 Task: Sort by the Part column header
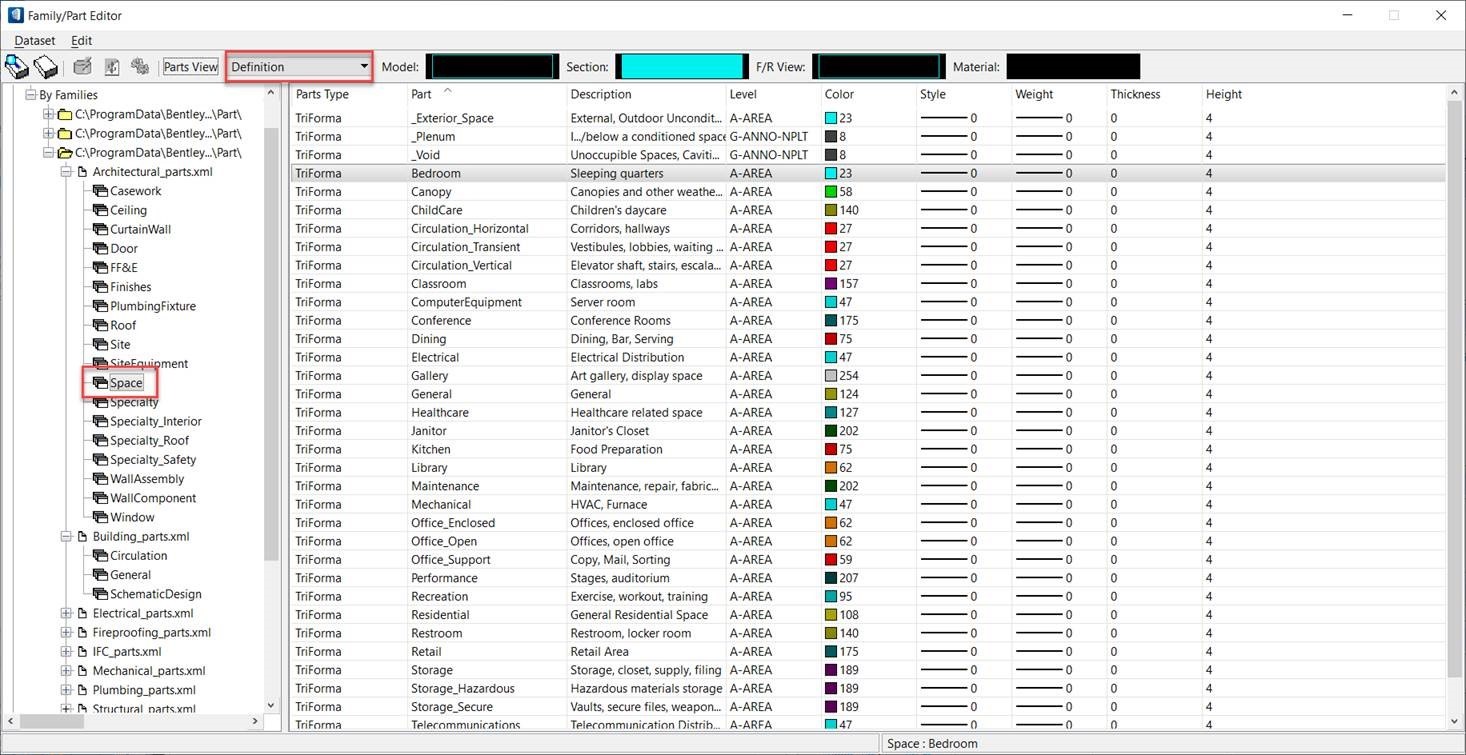485,94
